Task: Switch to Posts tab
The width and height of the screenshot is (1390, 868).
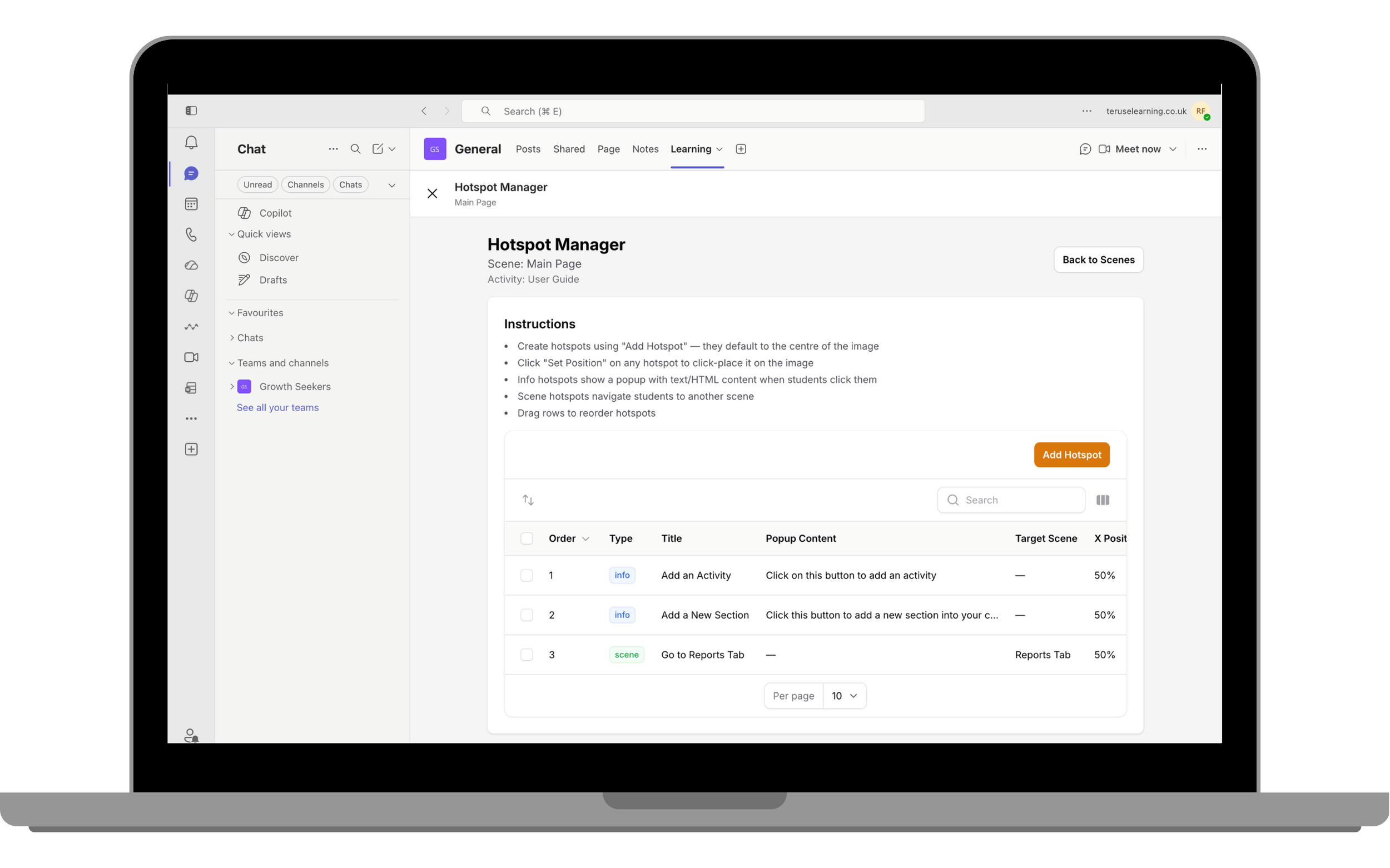Action: coord(527,149)
